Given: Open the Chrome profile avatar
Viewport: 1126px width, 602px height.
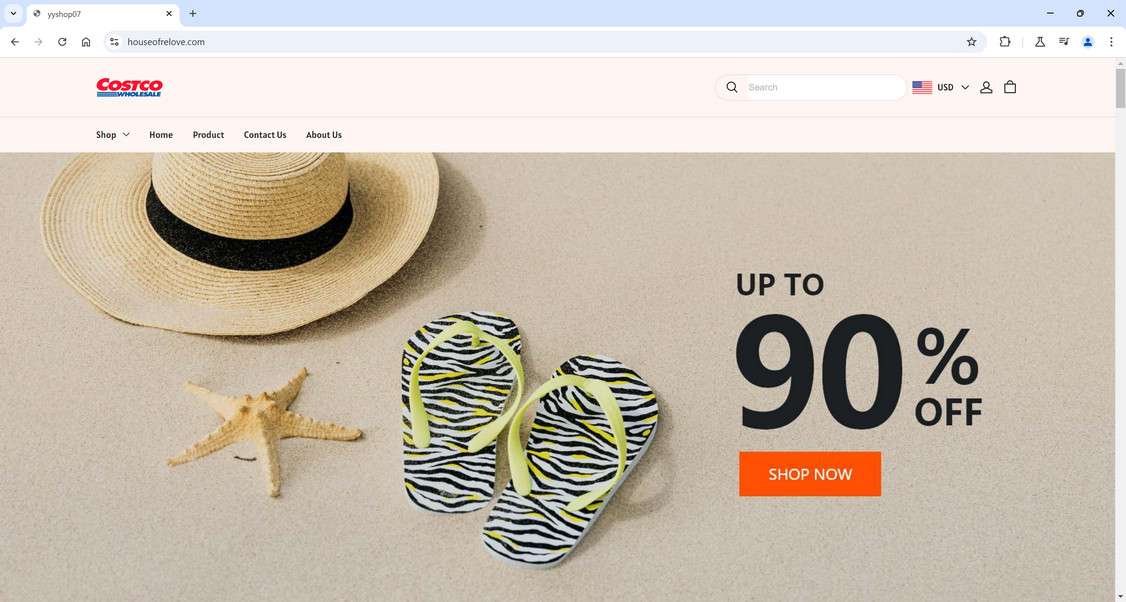Looking at the screenshot, I should (1088, 42).
